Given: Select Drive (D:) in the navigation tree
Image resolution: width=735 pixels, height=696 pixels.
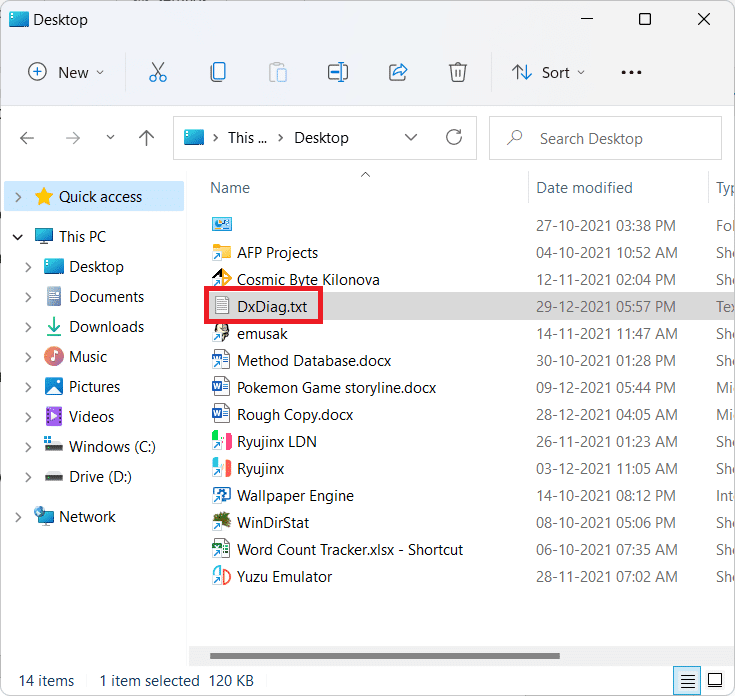Looking at the screenshot, I should click(100, 477).
